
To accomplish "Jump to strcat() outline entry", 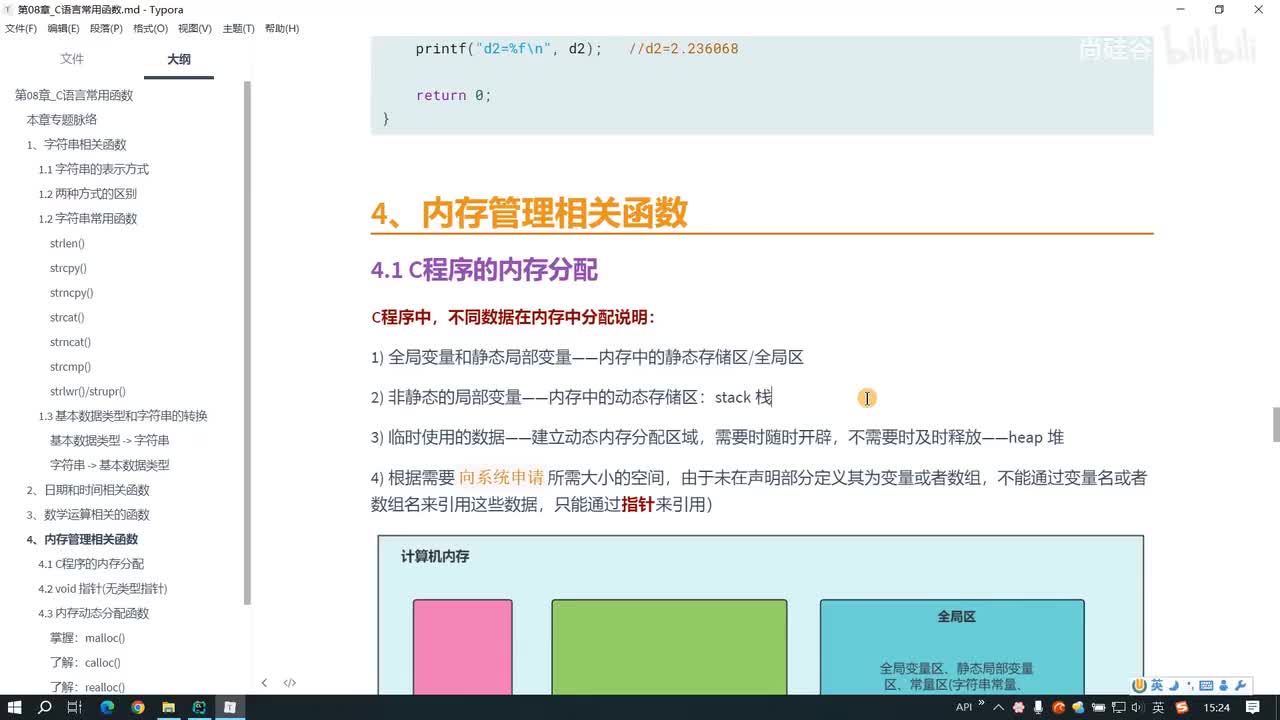I will point(67,317).
